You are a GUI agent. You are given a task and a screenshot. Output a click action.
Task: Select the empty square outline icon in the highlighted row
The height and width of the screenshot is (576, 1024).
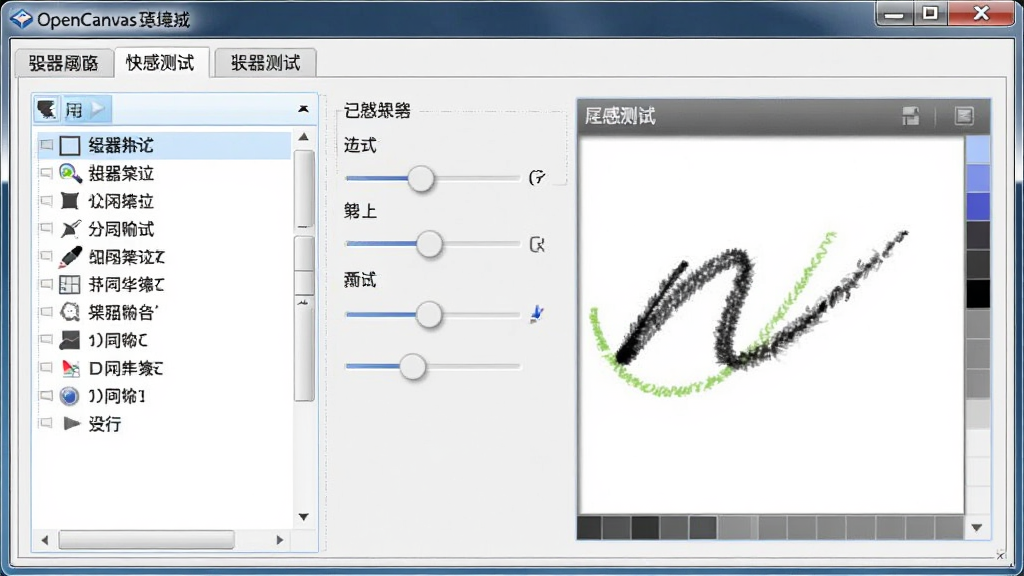coord(70,145)
